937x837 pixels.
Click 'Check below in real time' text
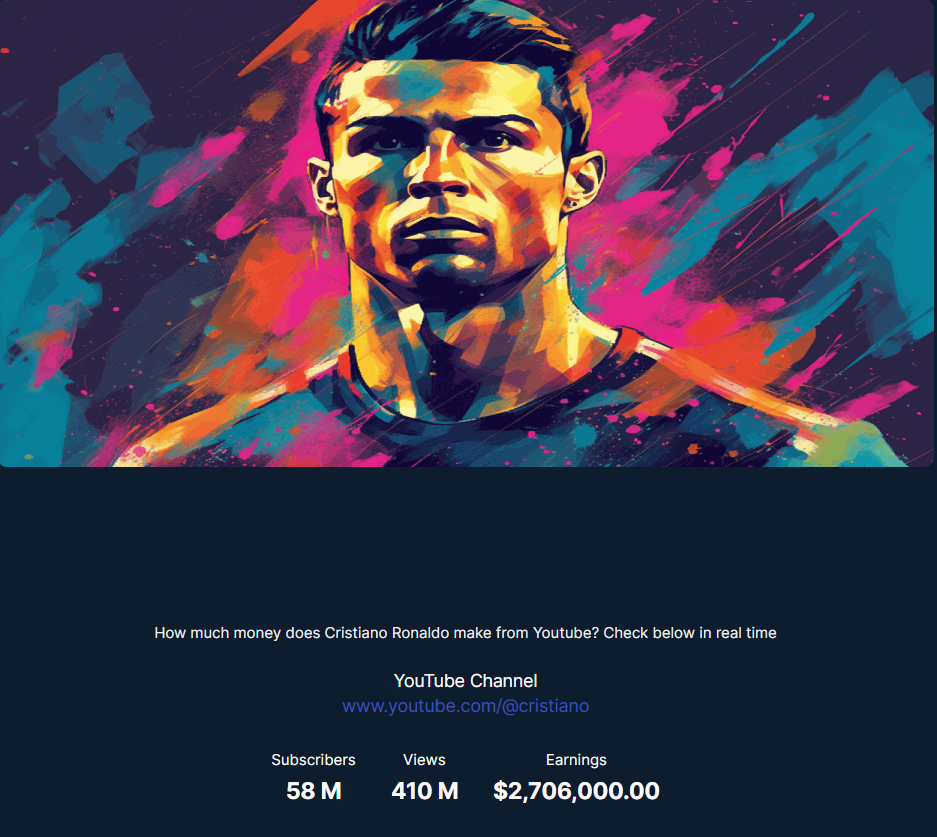pos(690,633)
